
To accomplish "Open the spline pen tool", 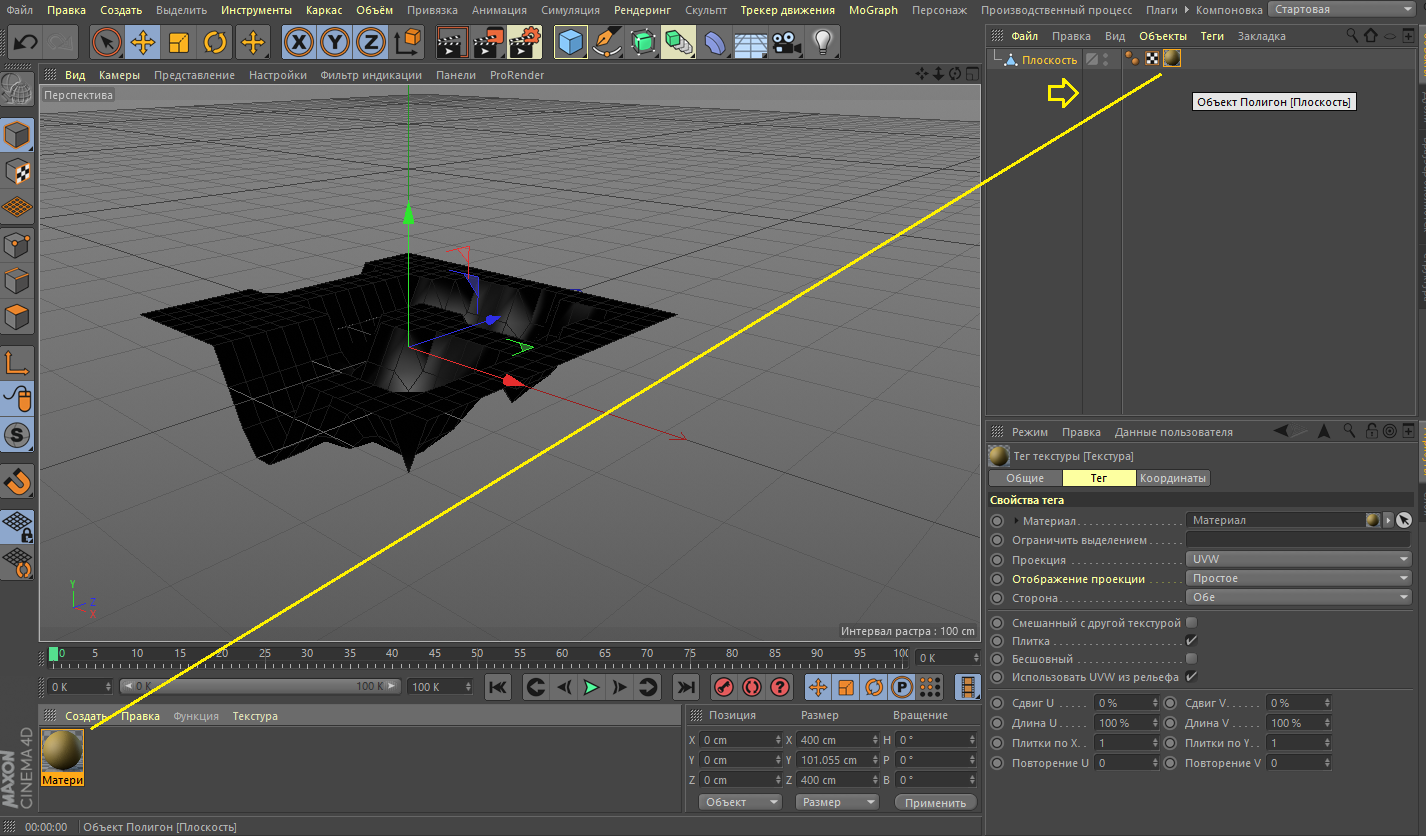I will pos(607,42).
